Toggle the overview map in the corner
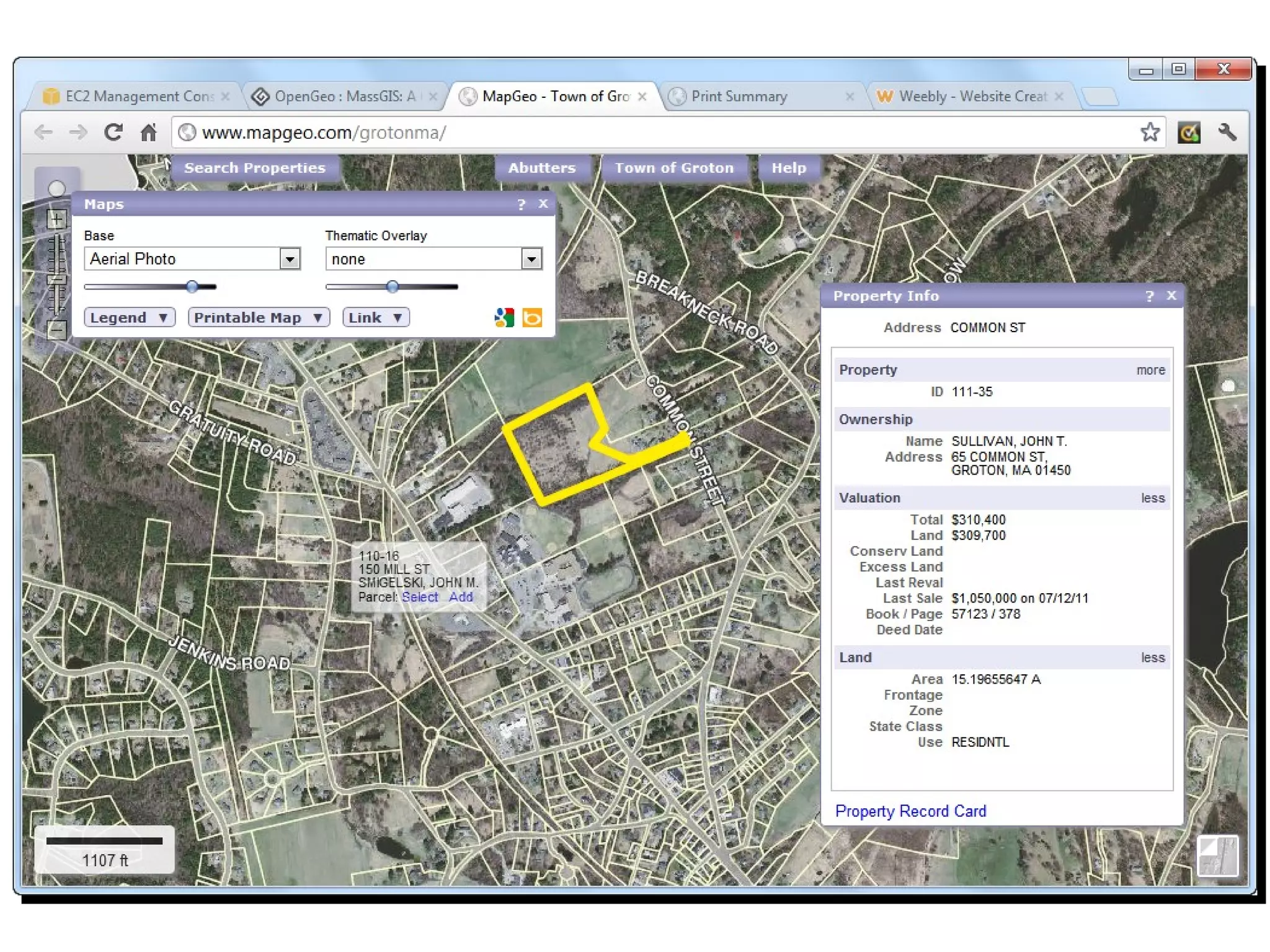Viewport: 1270px width, 952px height. click(x=1217, y=855)
